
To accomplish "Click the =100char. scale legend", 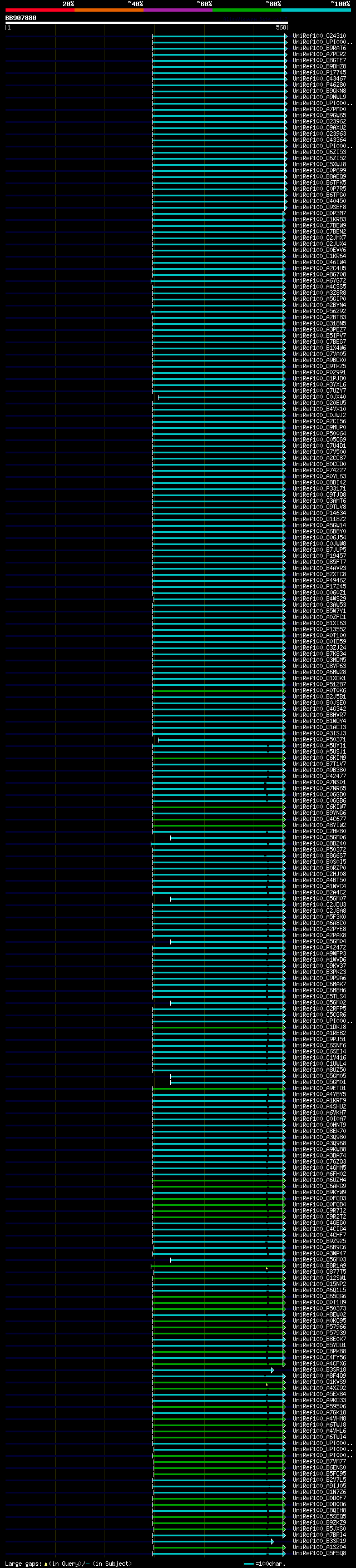I will [x=264, y=1563].
